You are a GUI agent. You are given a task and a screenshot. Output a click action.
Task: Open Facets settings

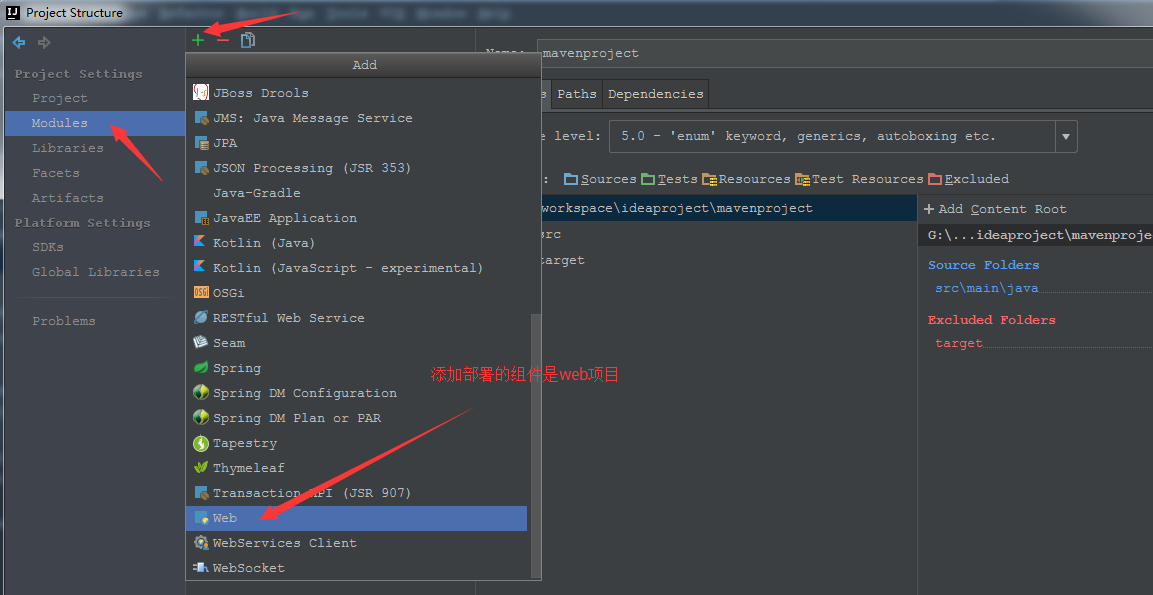[55, 173]
